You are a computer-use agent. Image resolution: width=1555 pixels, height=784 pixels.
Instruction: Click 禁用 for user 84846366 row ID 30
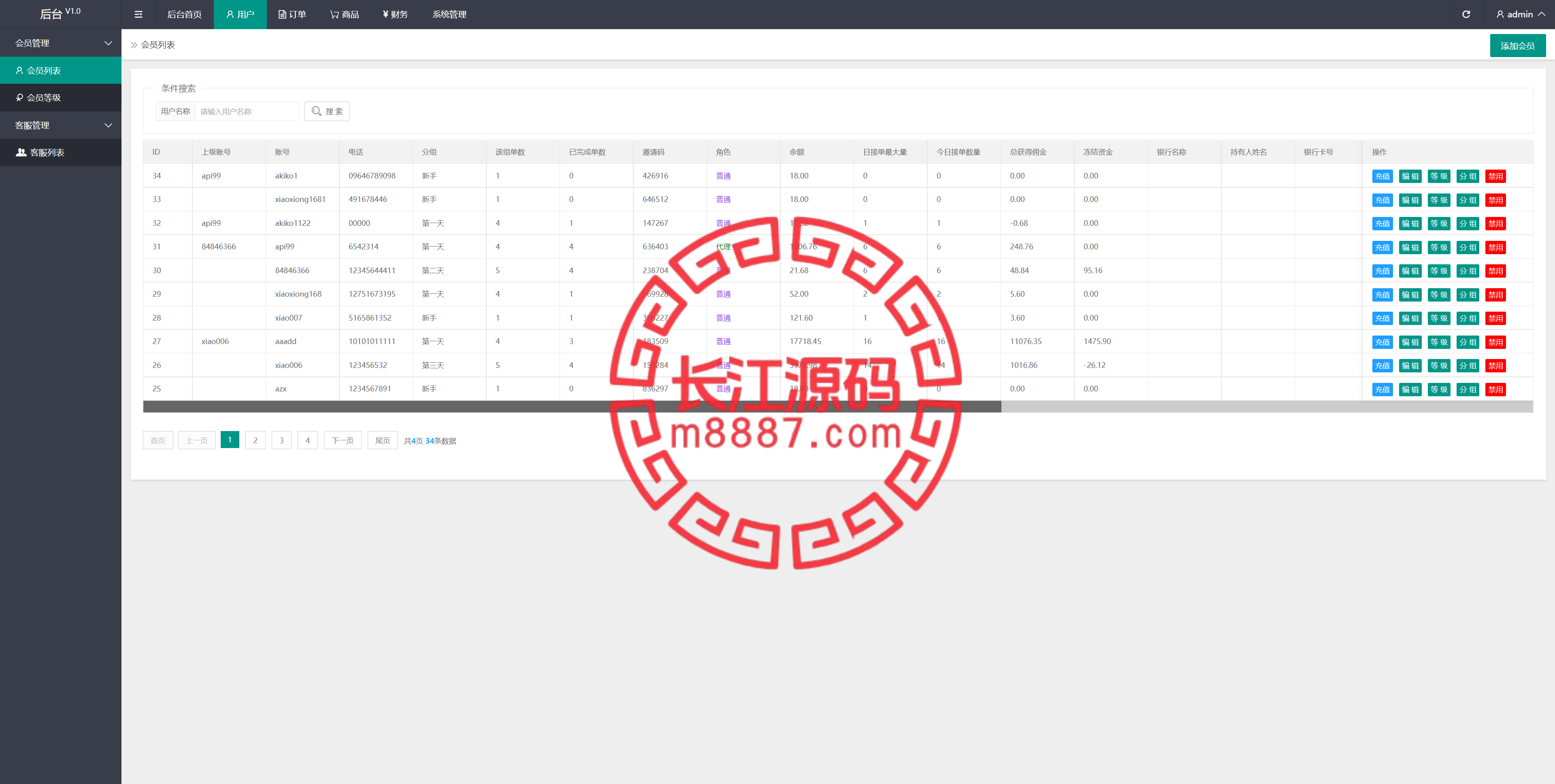tap(1495, 271)
